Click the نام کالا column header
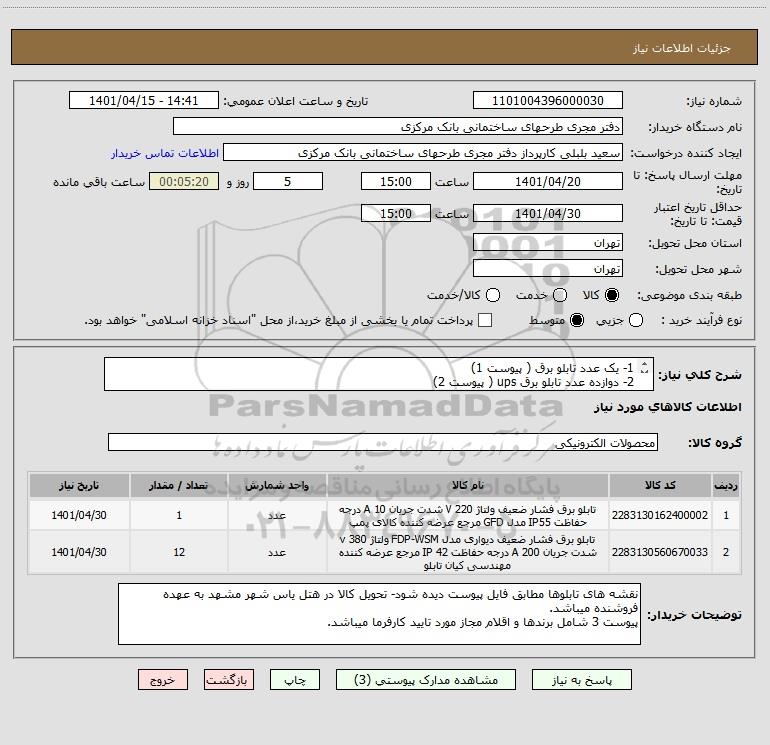This screenshot has width=770, height=745. pos(468,485)
